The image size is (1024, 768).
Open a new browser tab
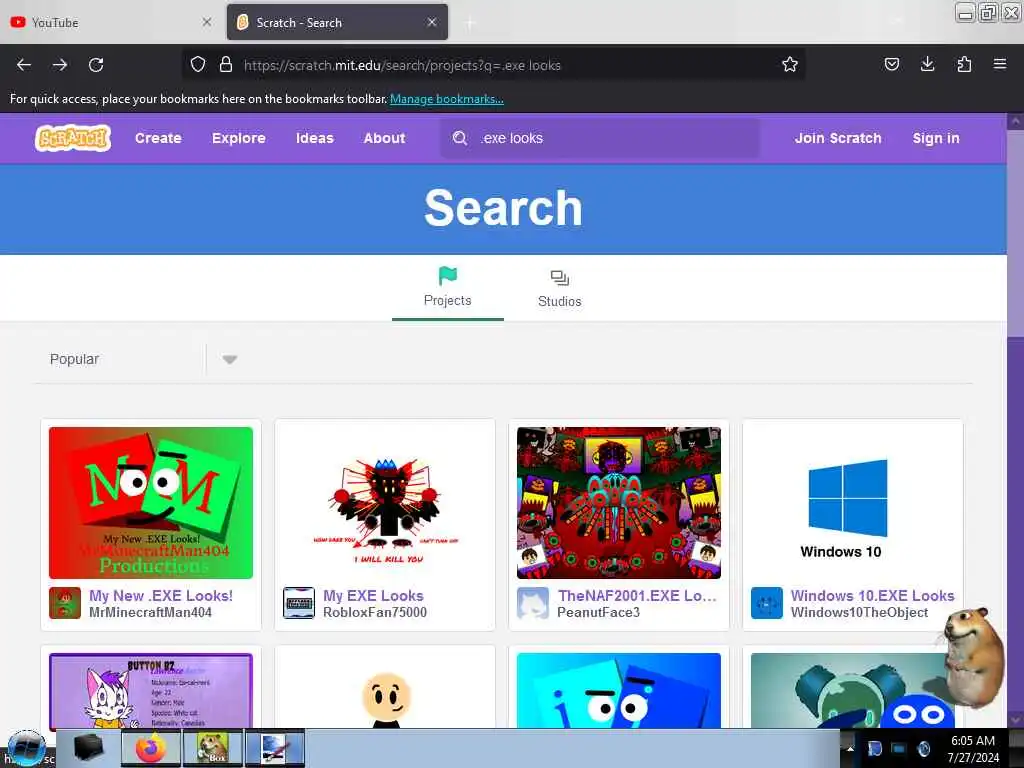470,23
